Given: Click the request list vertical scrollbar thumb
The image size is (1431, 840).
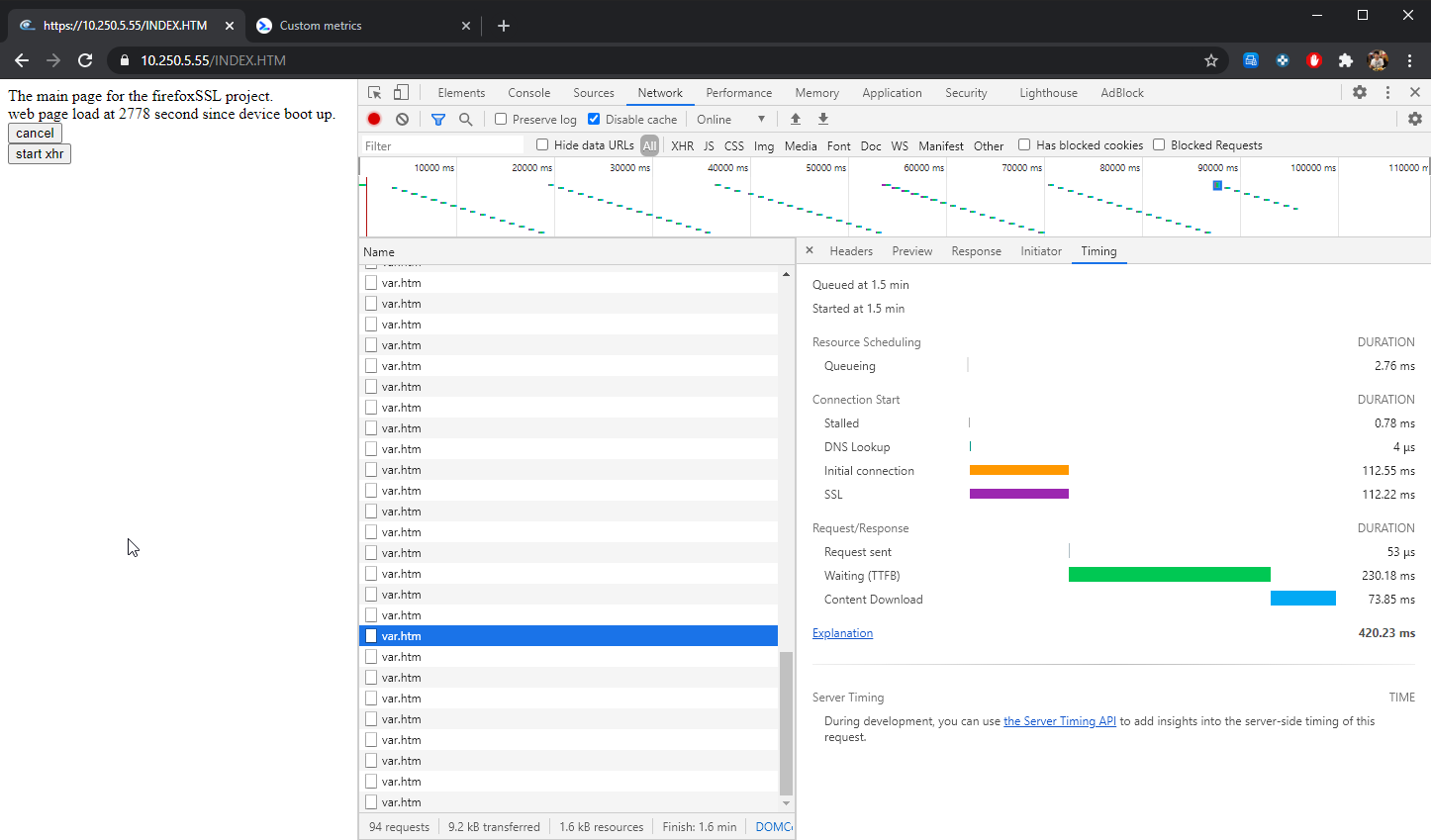Looking at the screenshot, I should (x=786, y=722).
